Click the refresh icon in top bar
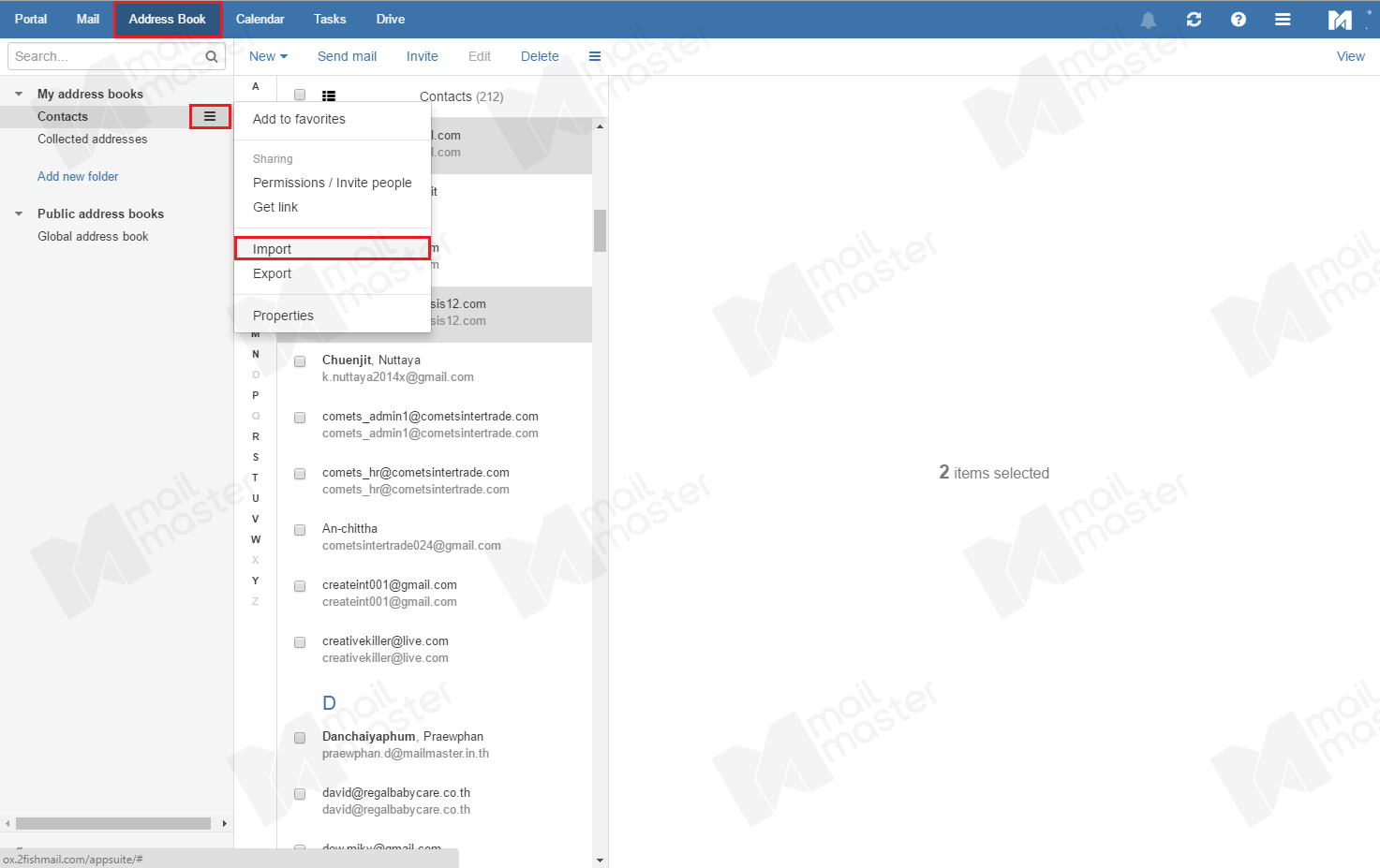Screen dimensions: 1380x868 coord(1194,20)
